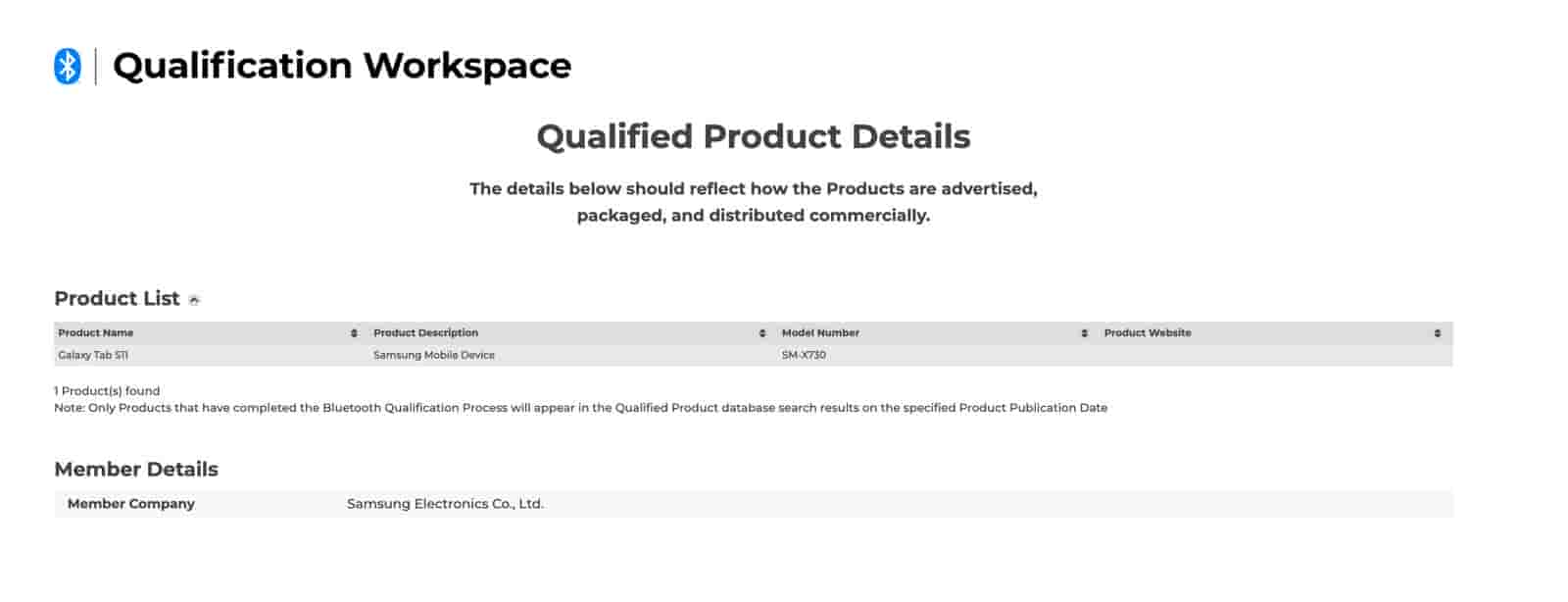The image size is (1568, 602).
Task: Collapse the Product List section arrow
Action: pyautogui.click(x=194, y=300)
